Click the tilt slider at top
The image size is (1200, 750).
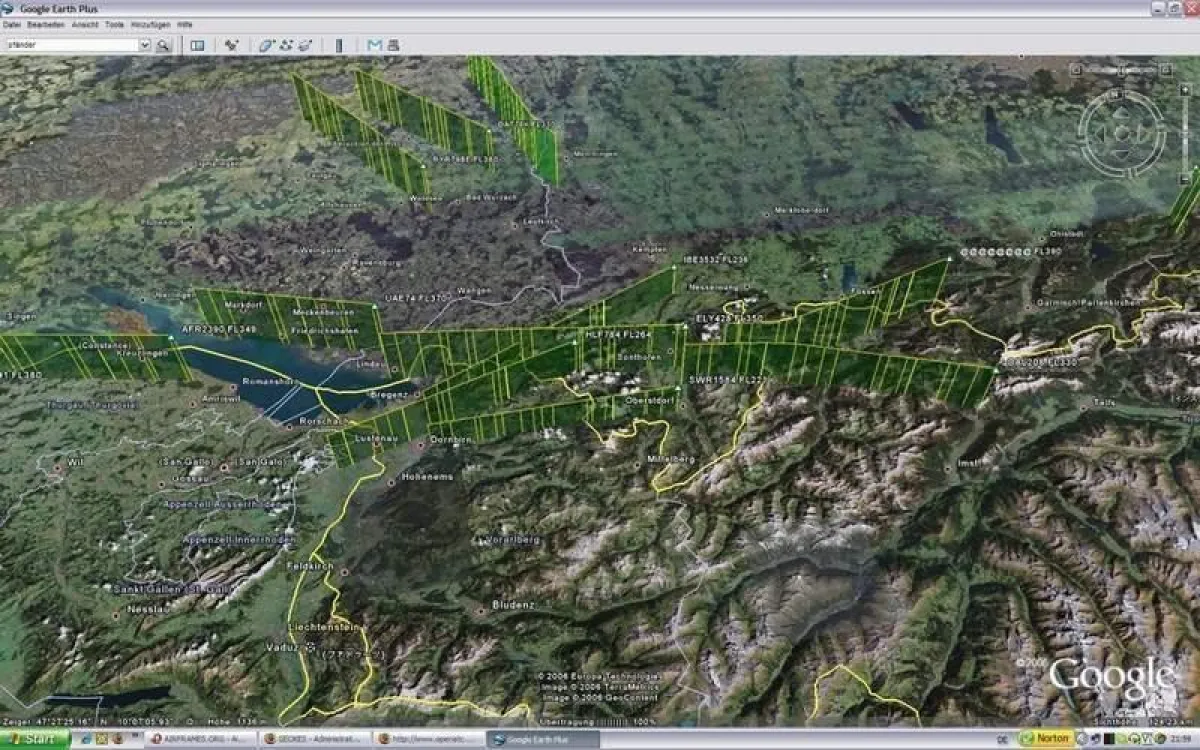[x=1123, y=70]
